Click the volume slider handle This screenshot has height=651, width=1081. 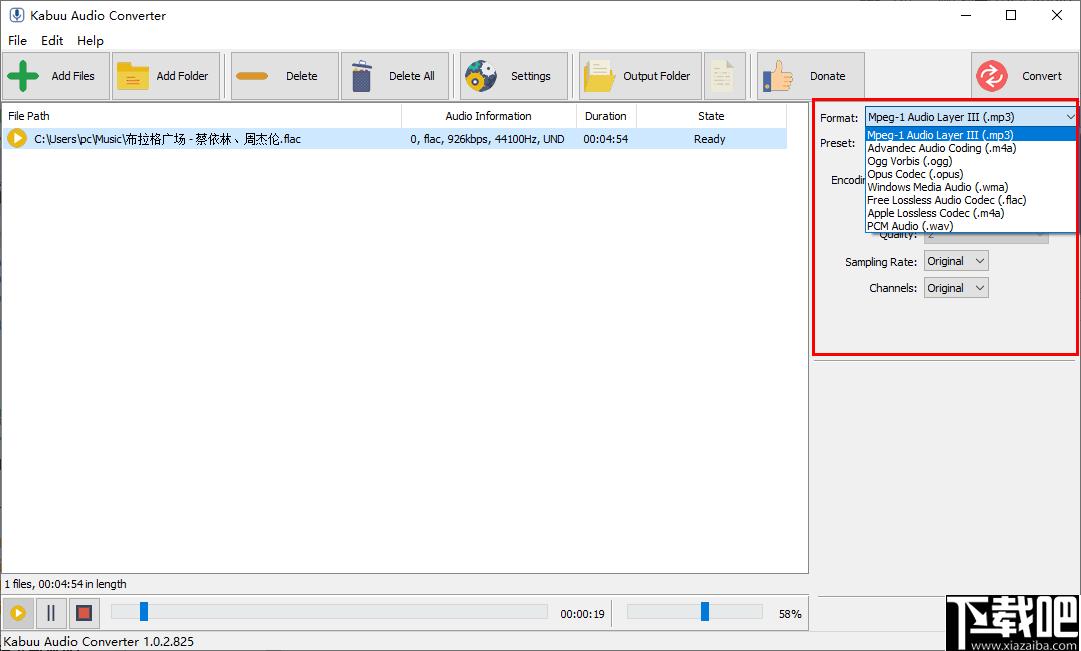pyautogui.click(x=705, y=611)
